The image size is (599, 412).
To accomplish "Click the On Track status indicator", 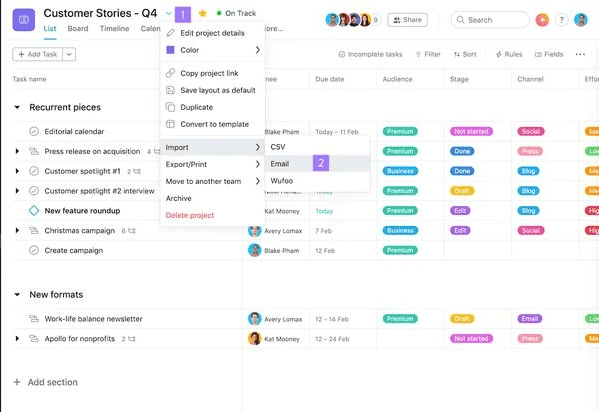I will click(x=236, y=13).
